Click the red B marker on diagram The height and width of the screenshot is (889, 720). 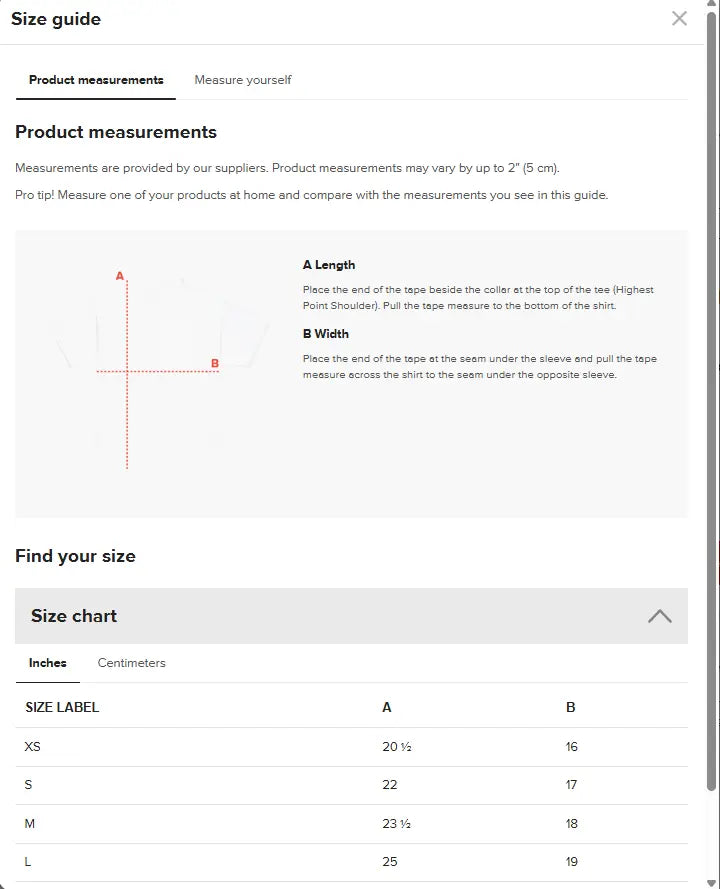pos(215,363)
